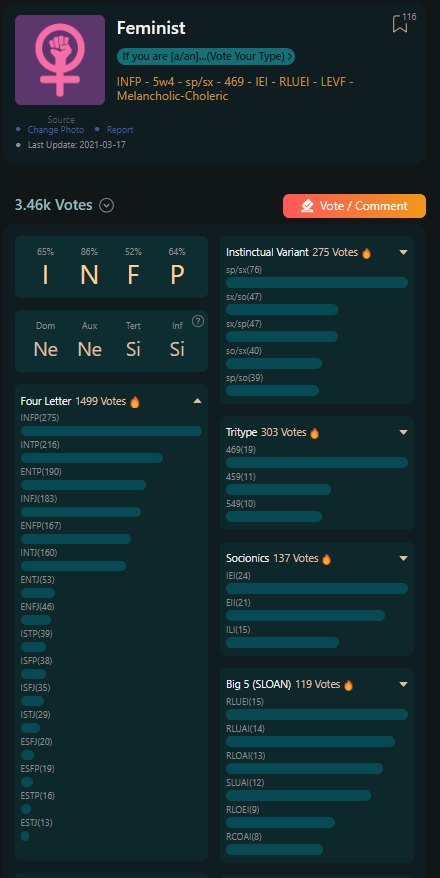Viewport: 440px width, 878px height.
Task: Click the Report link
Action: [120, 129]
